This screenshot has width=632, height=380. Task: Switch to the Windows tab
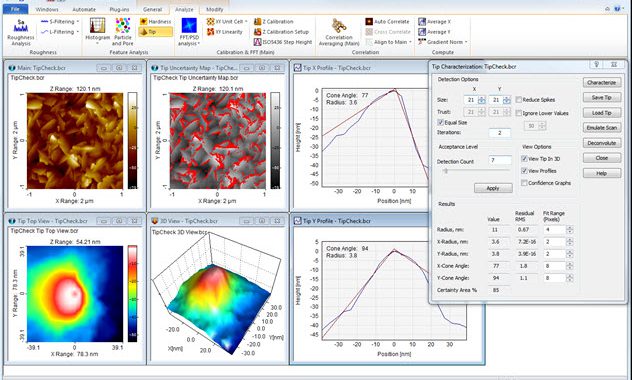(47, 9)
